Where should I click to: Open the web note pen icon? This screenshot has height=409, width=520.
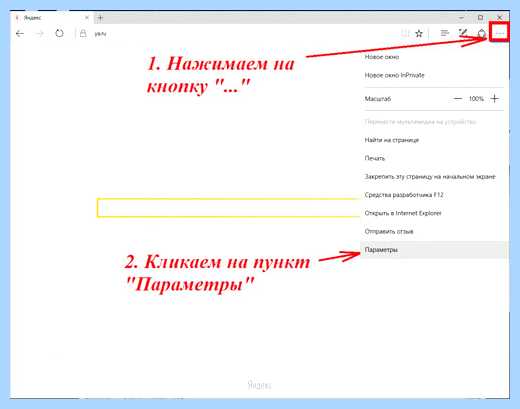463,33
